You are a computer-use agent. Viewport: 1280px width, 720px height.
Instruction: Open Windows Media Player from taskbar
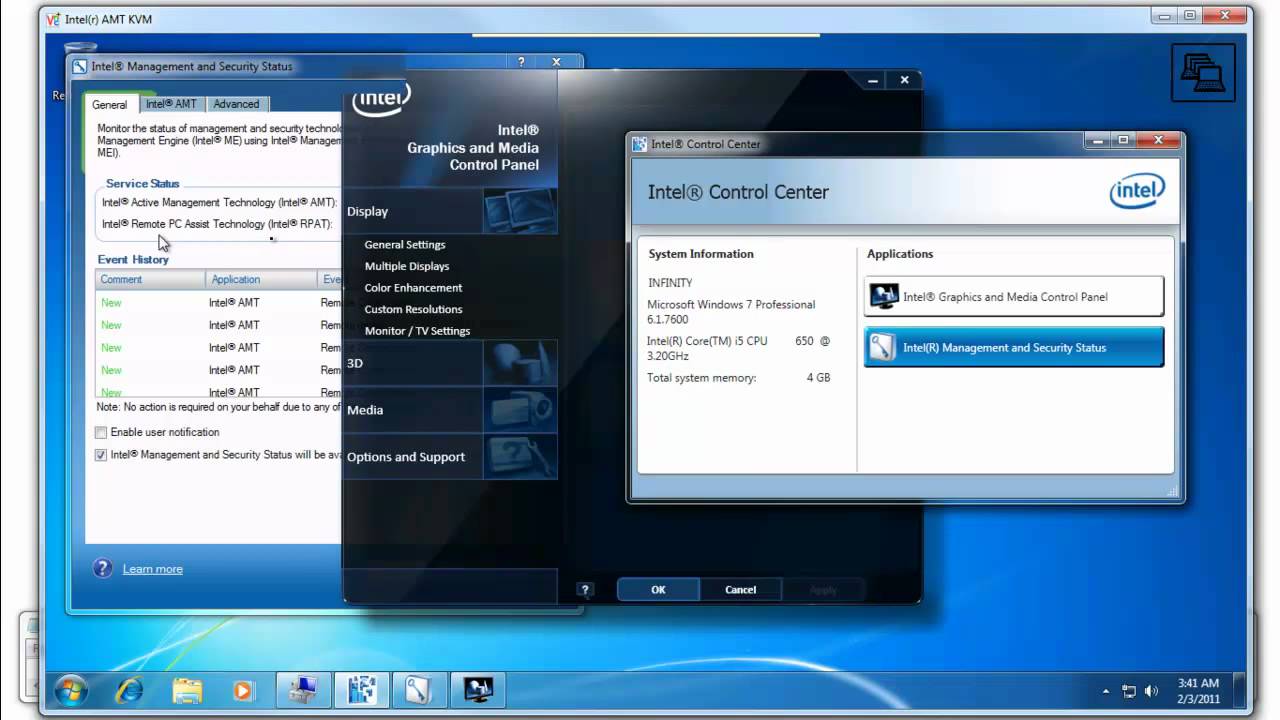[x=243, y=690]
